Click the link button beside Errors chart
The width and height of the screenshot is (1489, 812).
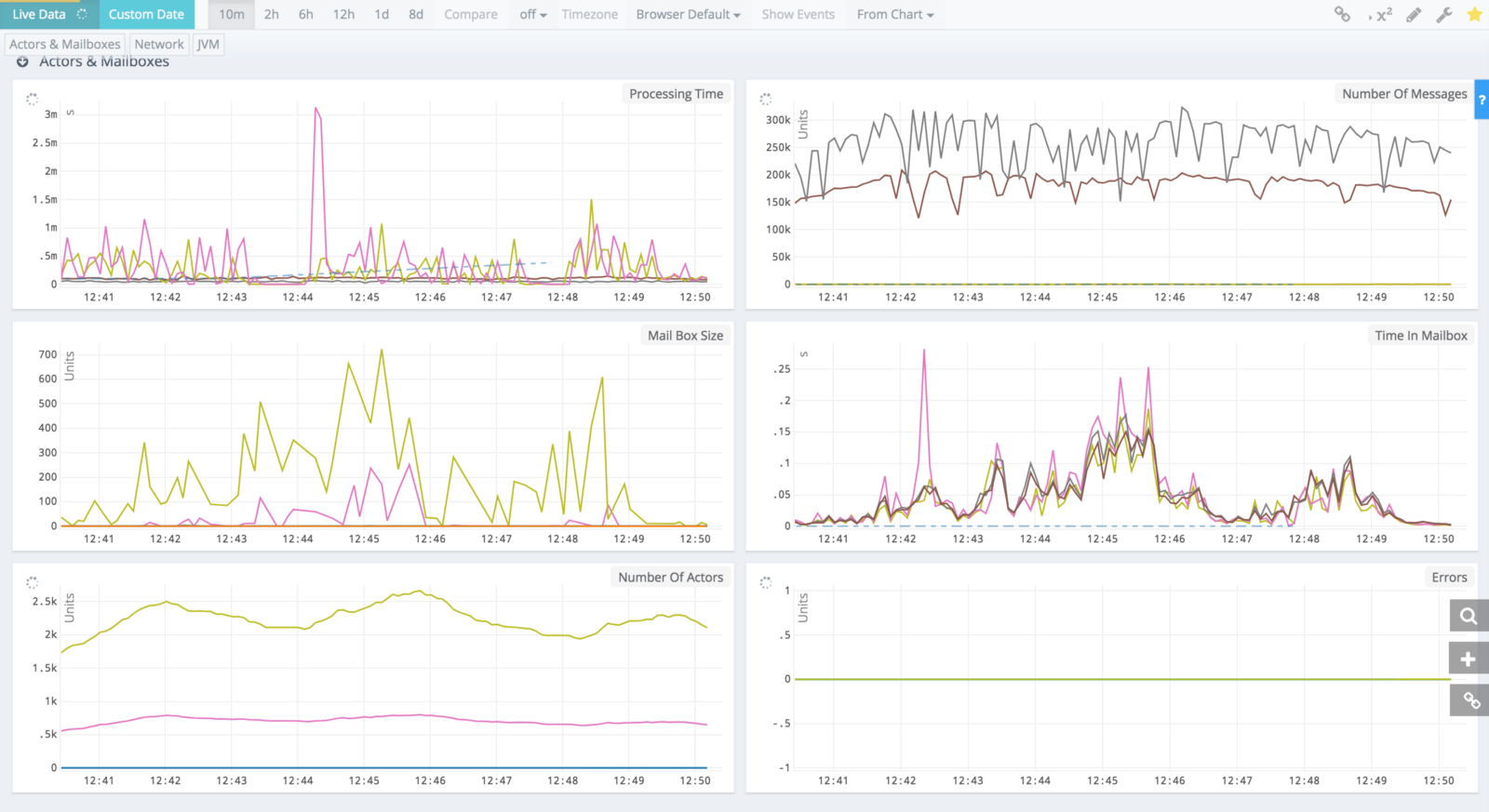[x=1469, y=700]
